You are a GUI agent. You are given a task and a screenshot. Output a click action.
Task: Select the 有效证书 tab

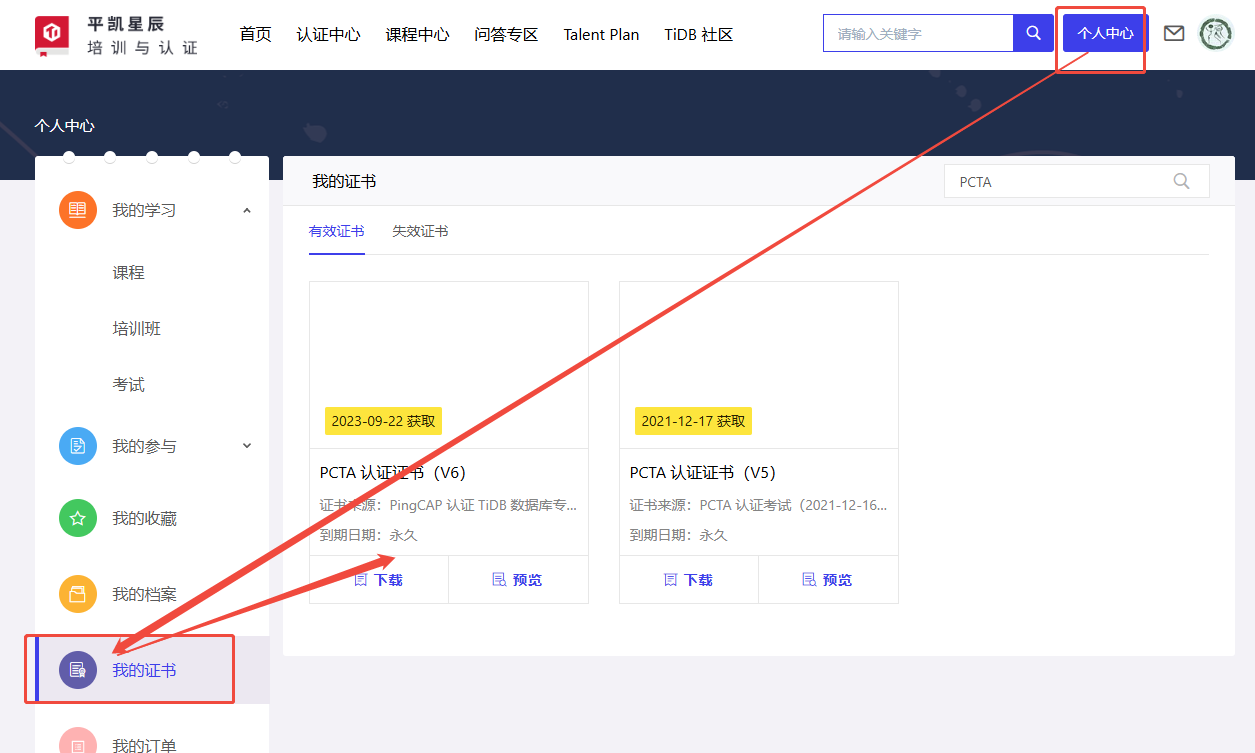click(x=337, y=231)
